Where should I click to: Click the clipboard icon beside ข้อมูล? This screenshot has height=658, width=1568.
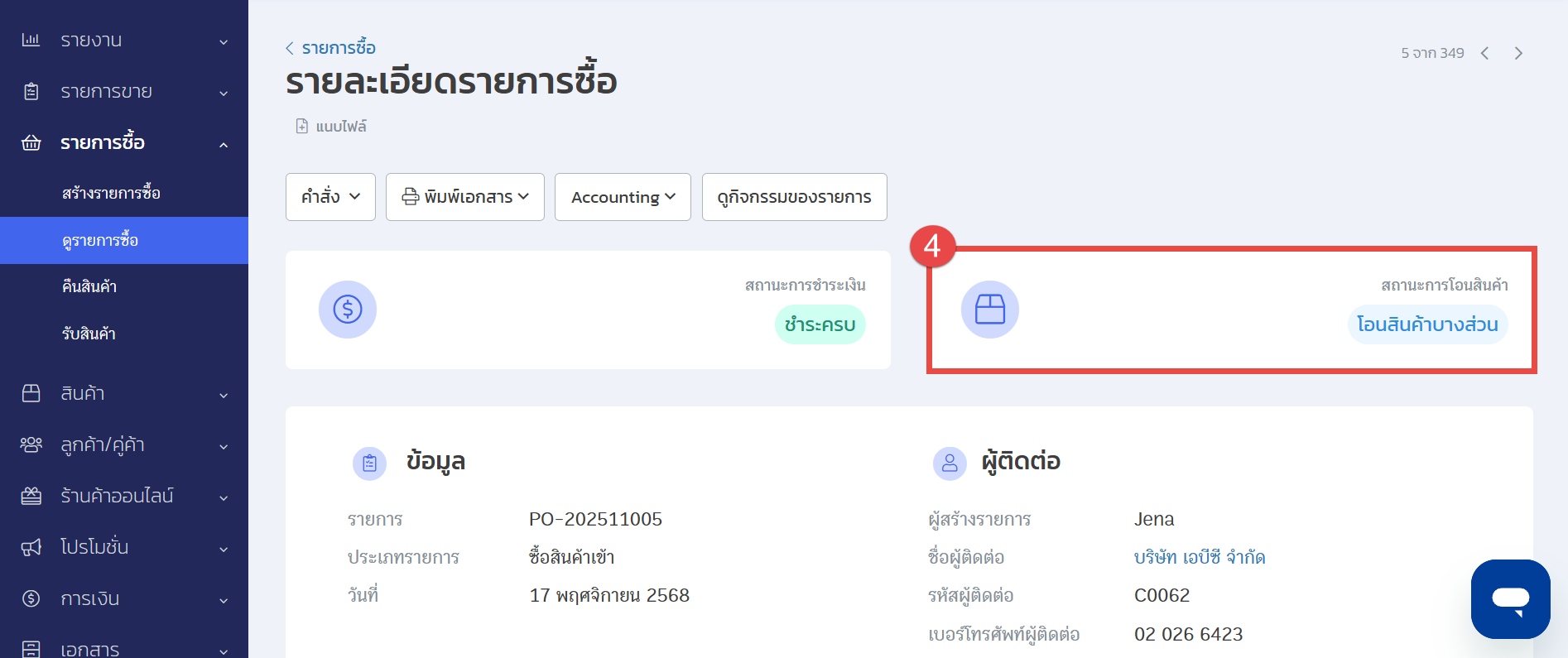[x=369, y=463]
